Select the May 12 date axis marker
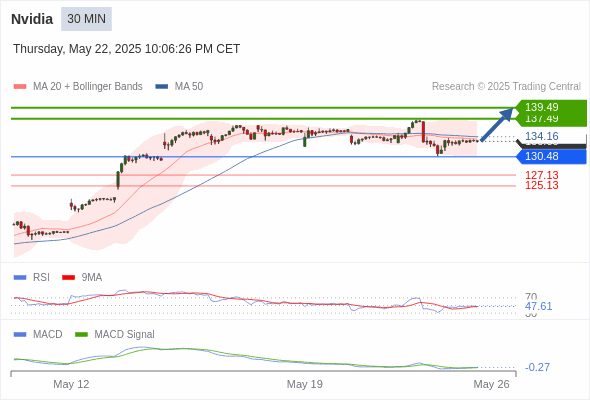The width and height of the screenshot is (590, 400). click(71, 384)
